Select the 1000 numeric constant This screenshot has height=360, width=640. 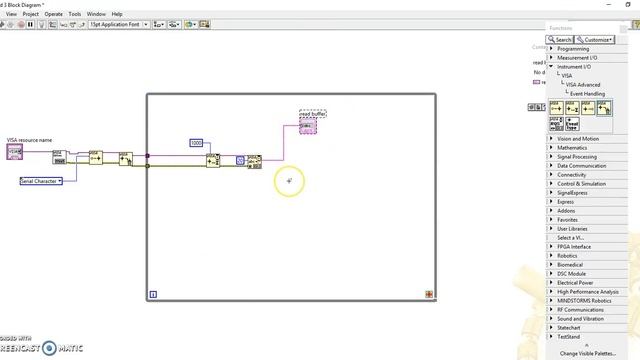196,143
